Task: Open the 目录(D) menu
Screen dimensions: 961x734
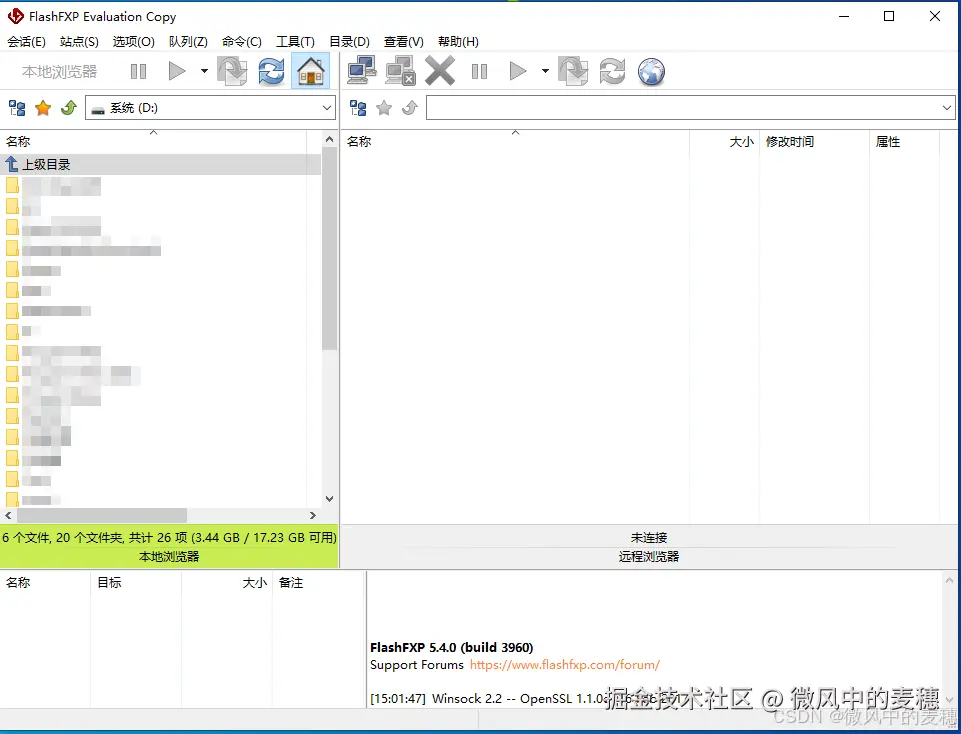Action: 349,42
